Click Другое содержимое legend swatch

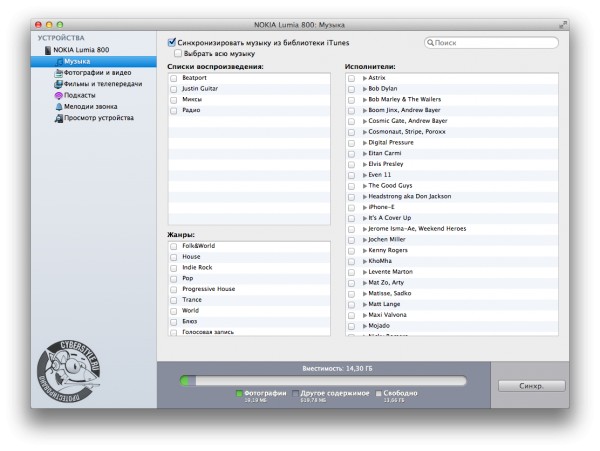295,393
